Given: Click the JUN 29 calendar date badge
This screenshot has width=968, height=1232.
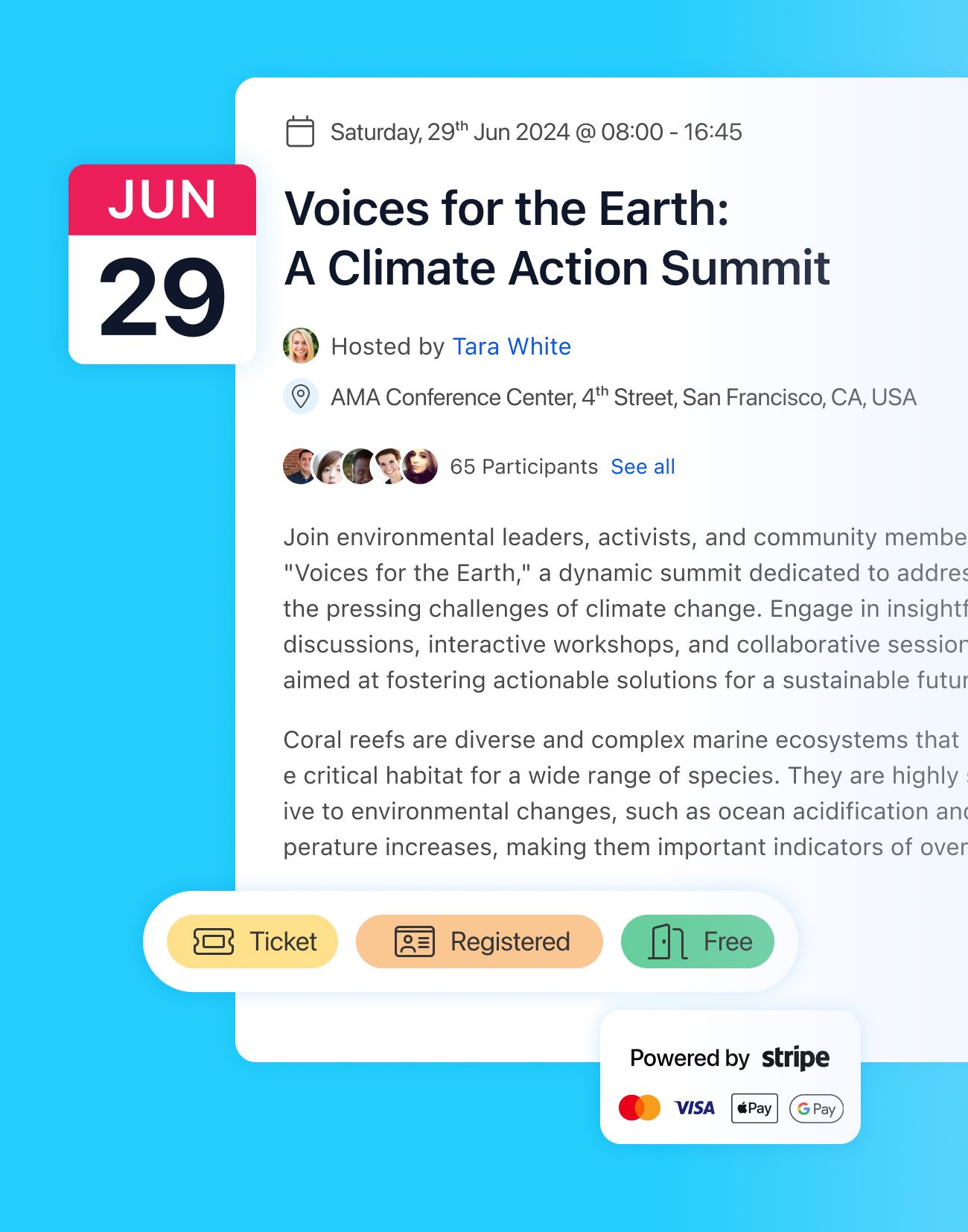Looking at the screenshot, I should tap(162, 264).
